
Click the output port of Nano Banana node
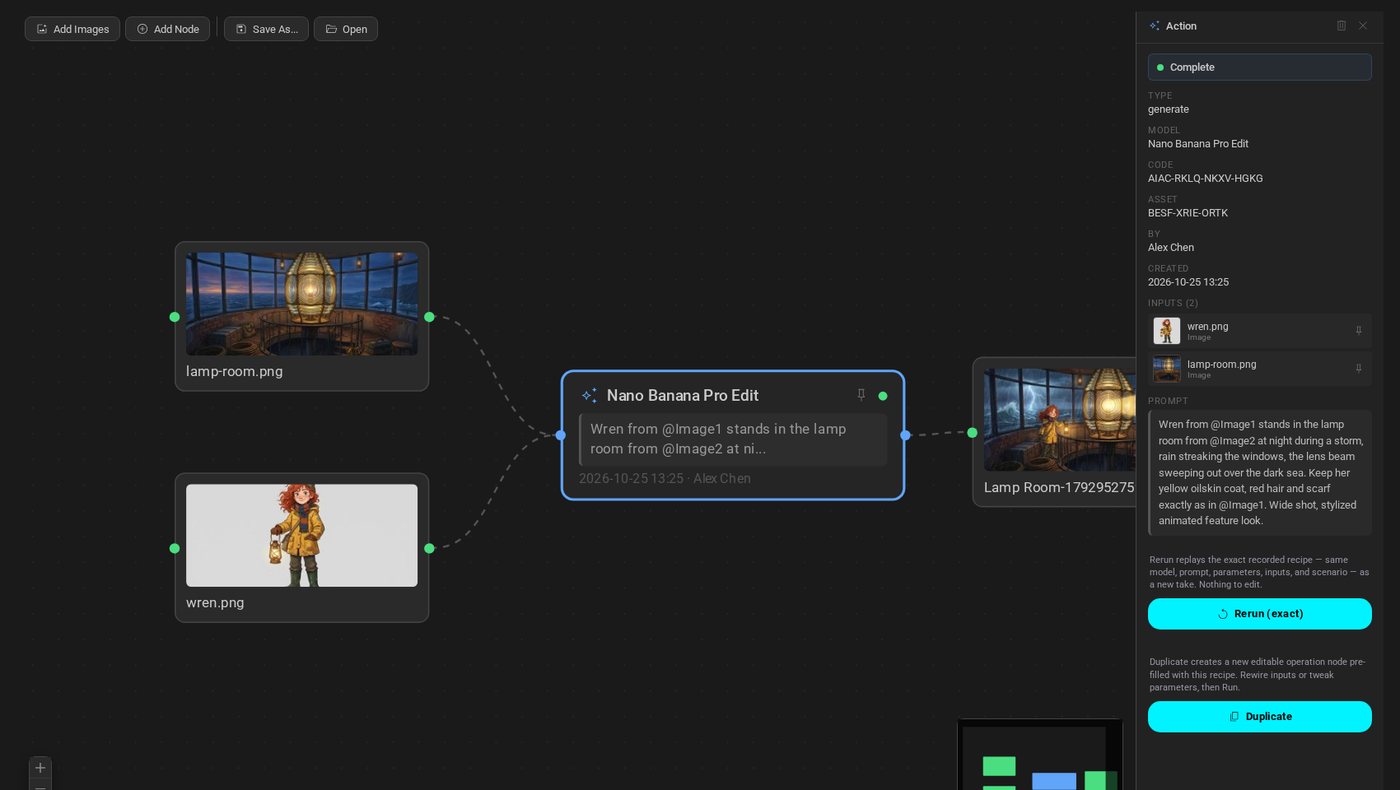tap(905, 435)
